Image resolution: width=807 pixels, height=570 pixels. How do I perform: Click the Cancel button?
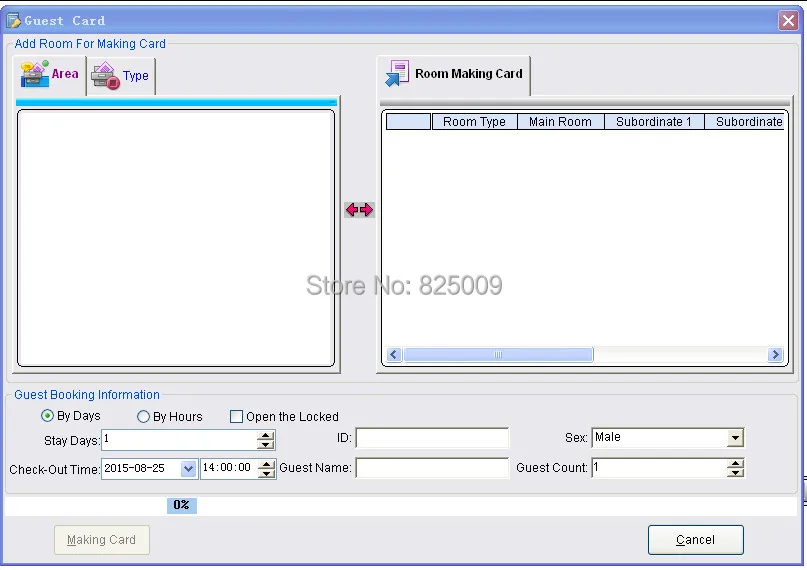695,540
